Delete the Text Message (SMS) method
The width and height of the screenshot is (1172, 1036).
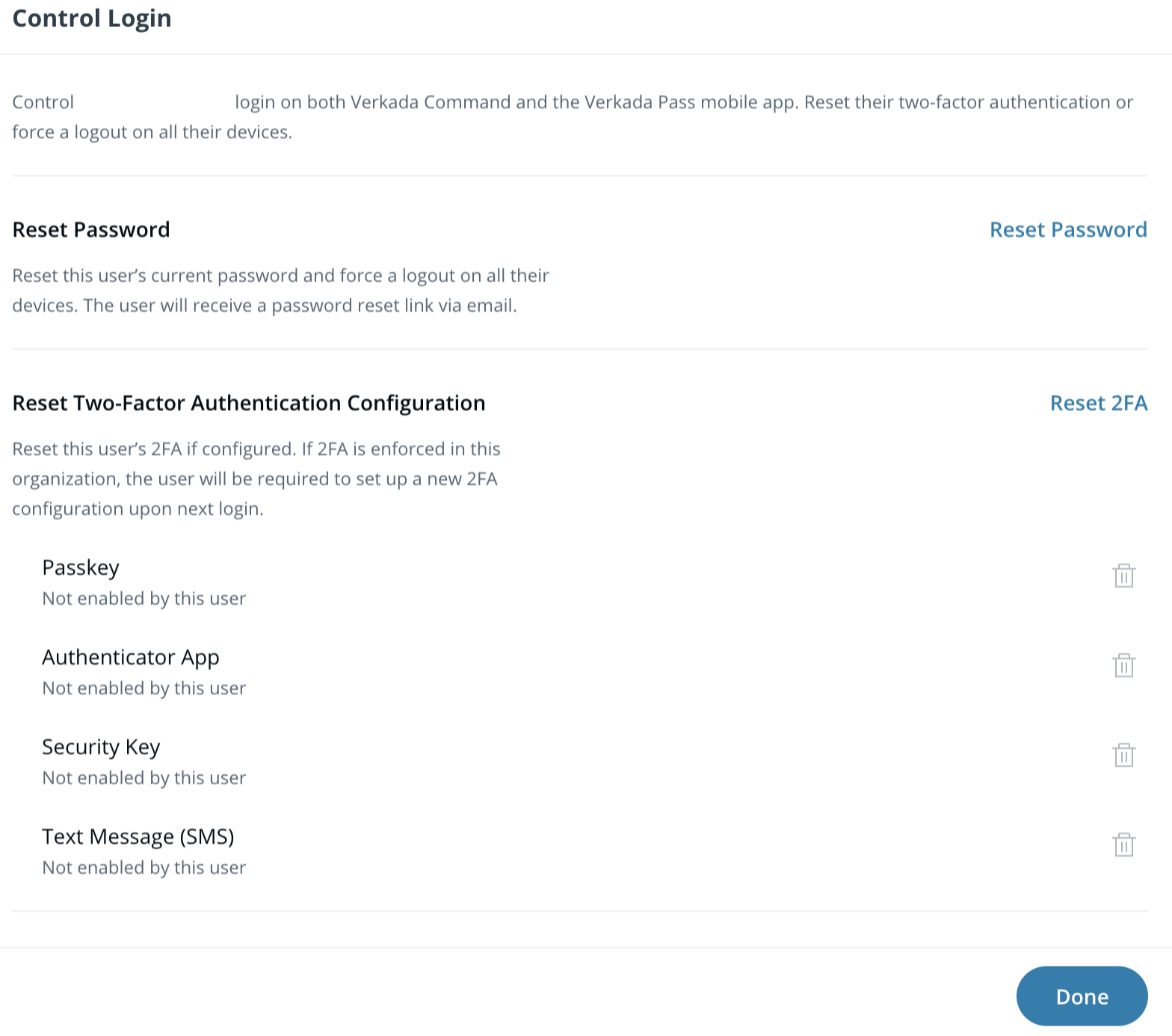(1123, 845)
